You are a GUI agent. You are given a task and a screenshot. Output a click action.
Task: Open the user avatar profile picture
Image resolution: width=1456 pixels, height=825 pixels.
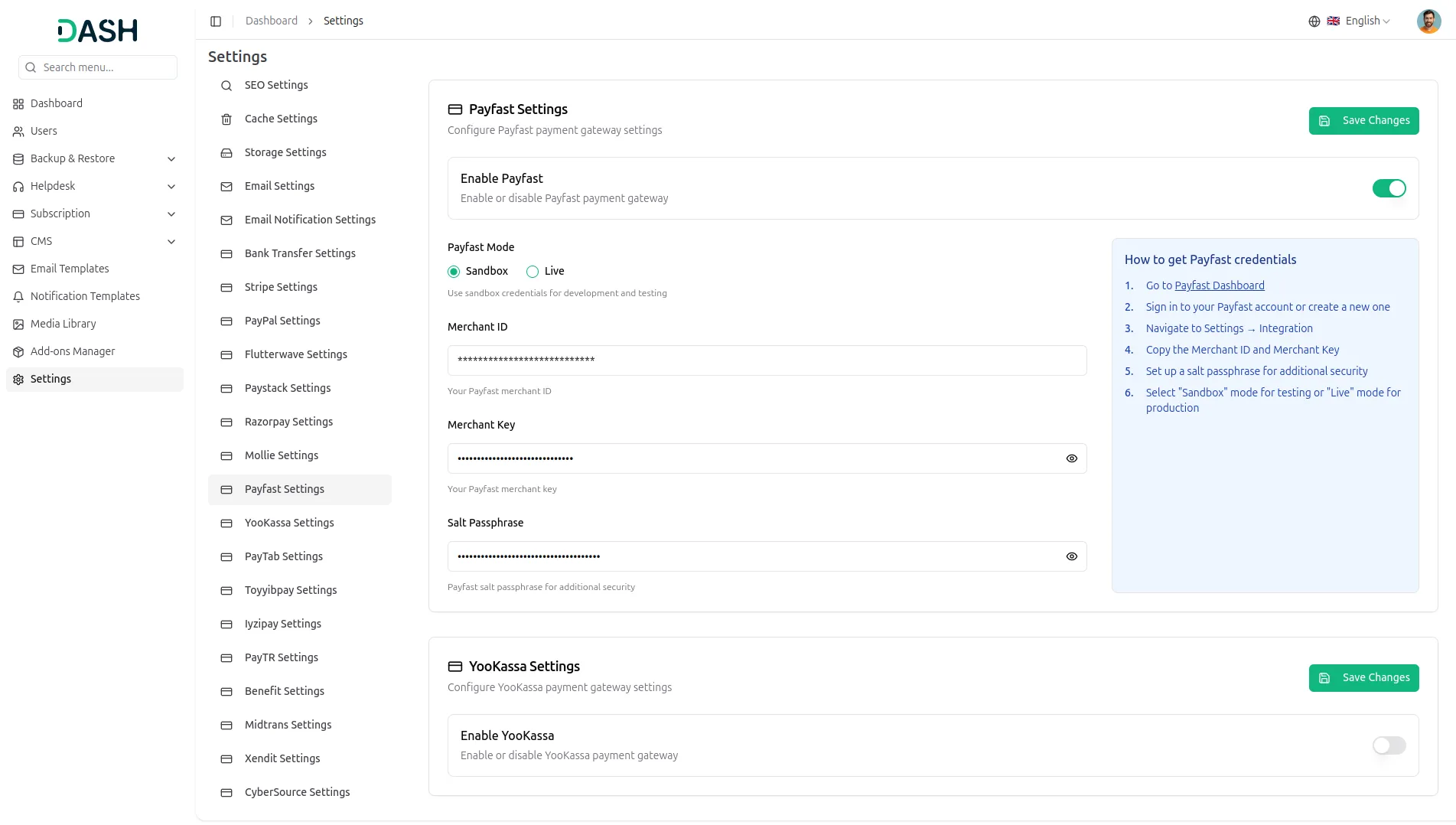point(1428,21)
